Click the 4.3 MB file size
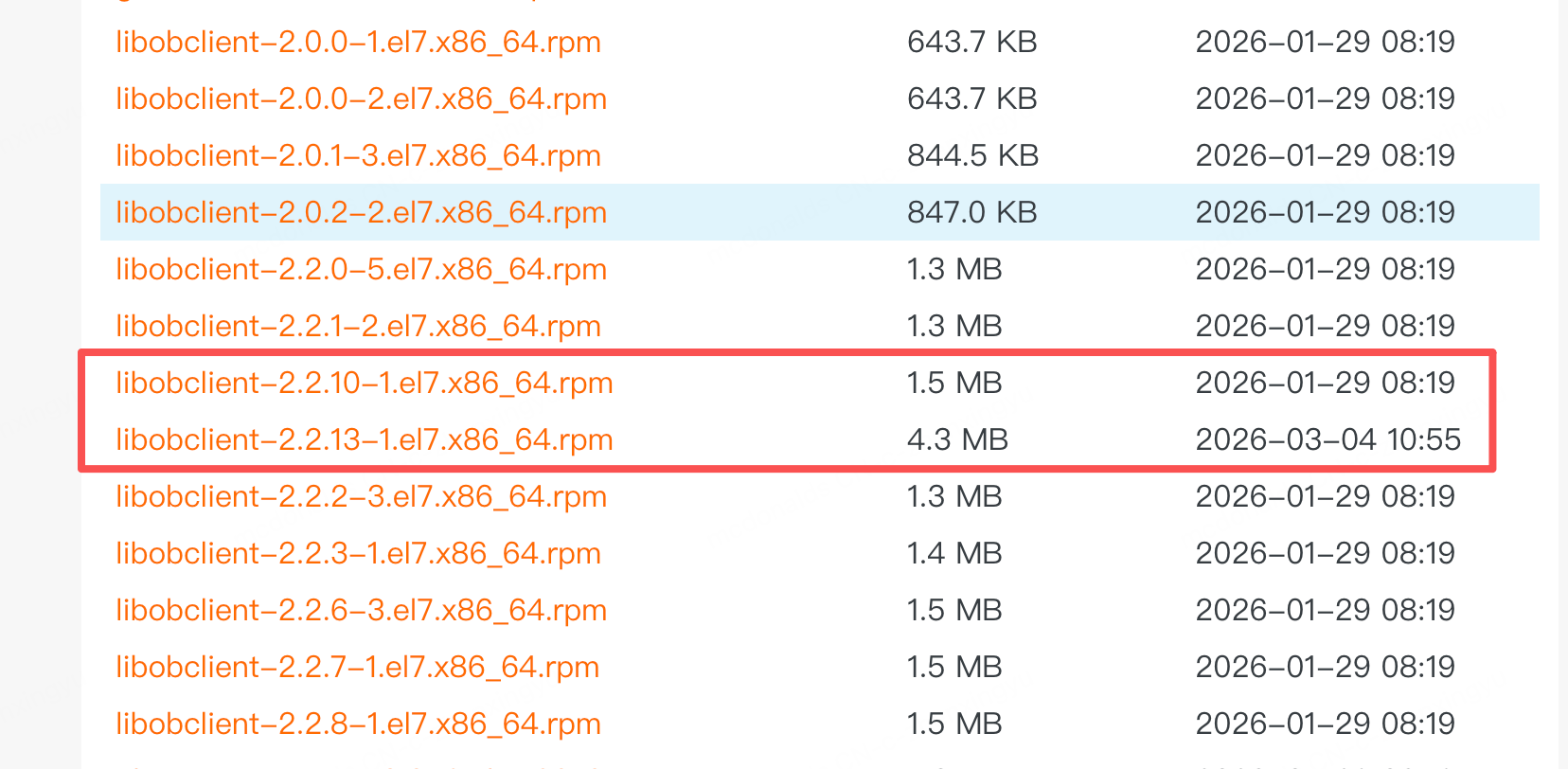The width and height of the screenshot is (1568, 769). point(957,439)
